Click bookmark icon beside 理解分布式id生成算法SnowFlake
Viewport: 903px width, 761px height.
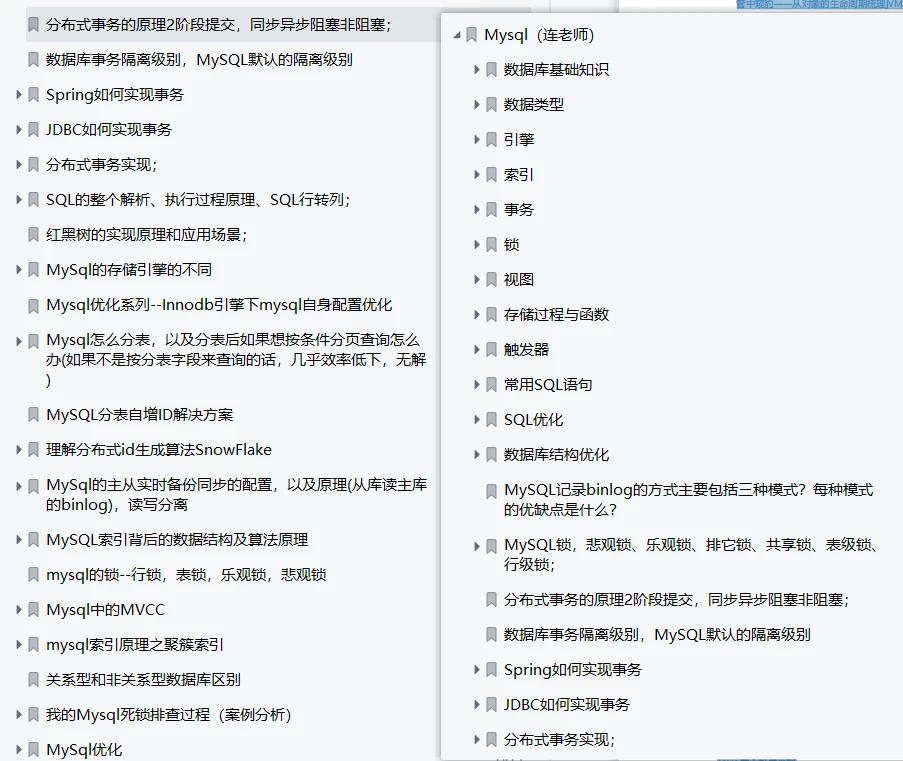point(33,450)
